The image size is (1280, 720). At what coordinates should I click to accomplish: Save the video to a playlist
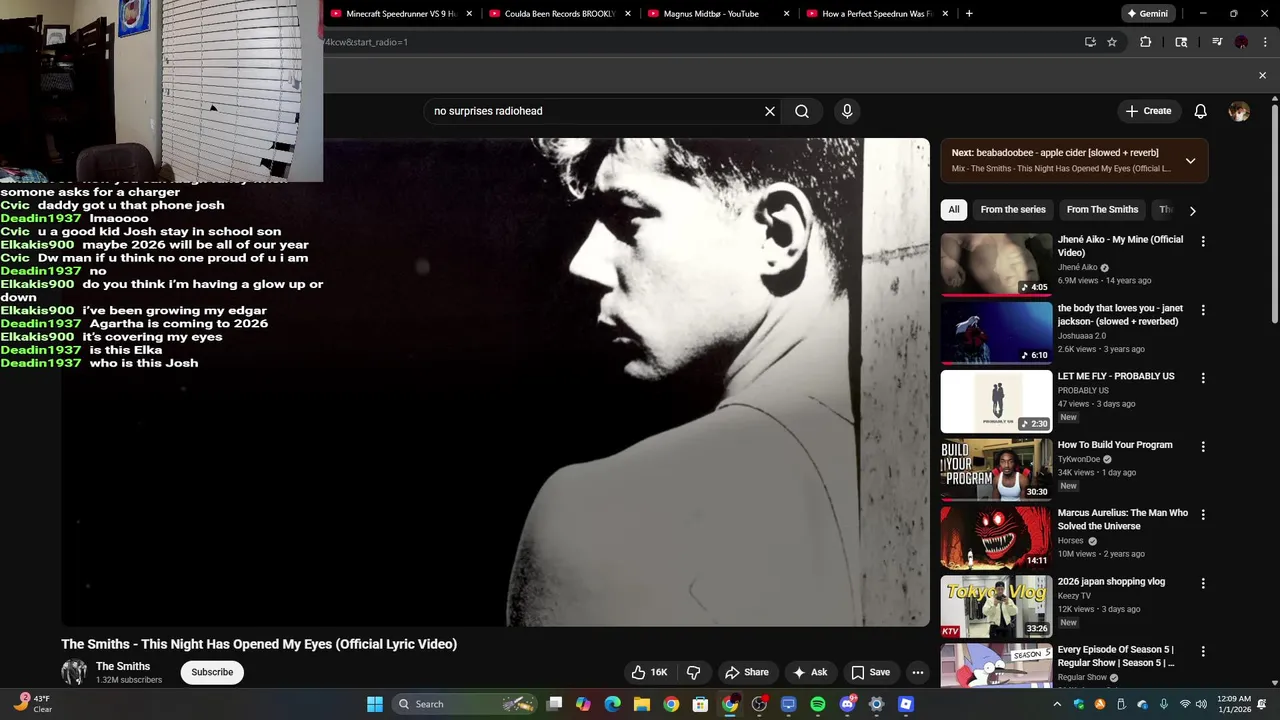click(x=870, y=672)
